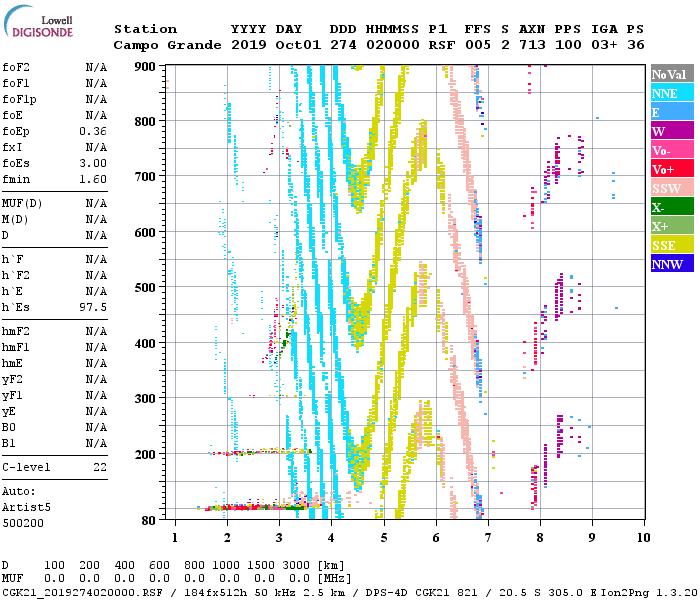The image size is (700, 600).
Task: Click the MUF(D) parameter label
Action: click(22, 204)
